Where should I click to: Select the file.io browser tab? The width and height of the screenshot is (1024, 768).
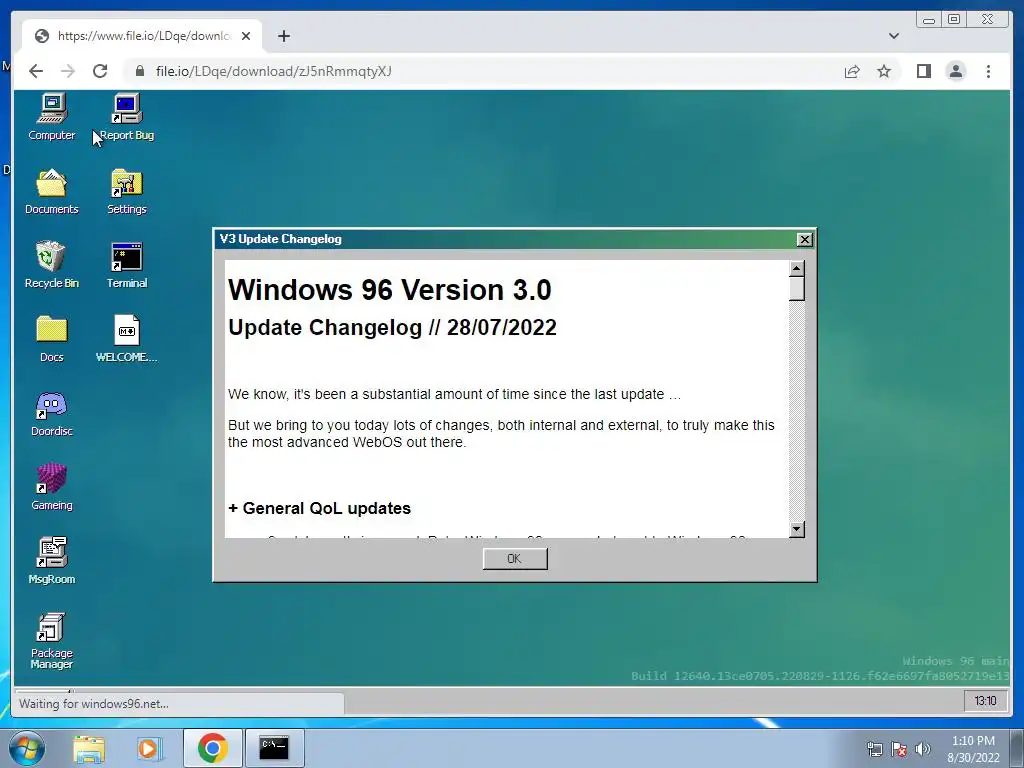(142, 36)
